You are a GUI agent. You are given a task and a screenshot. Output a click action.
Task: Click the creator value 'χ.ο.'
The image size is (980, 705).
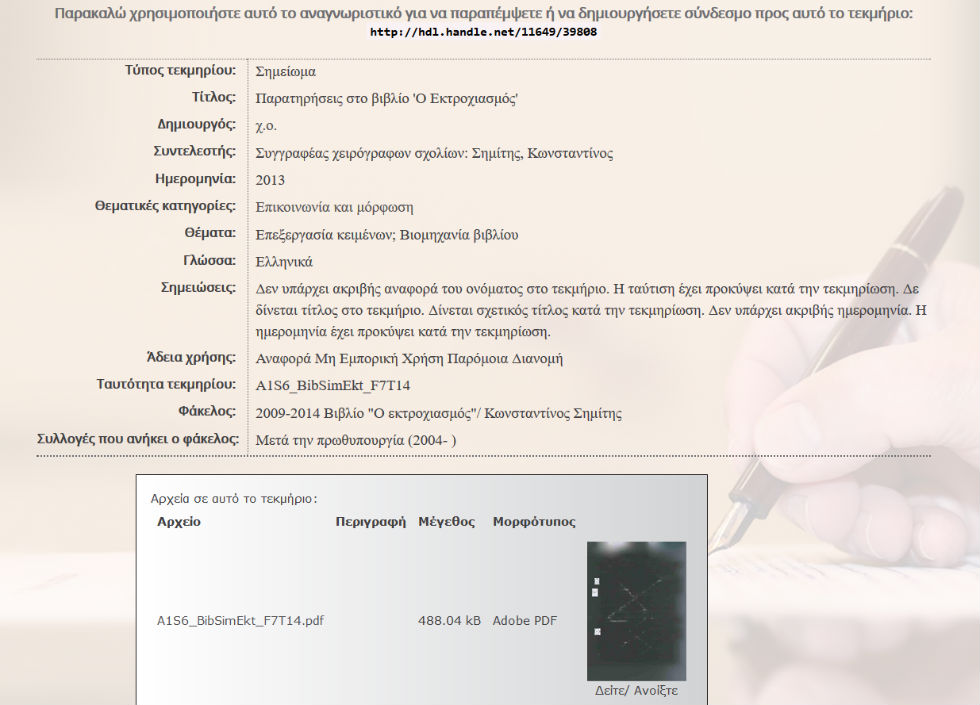(266, 126)
